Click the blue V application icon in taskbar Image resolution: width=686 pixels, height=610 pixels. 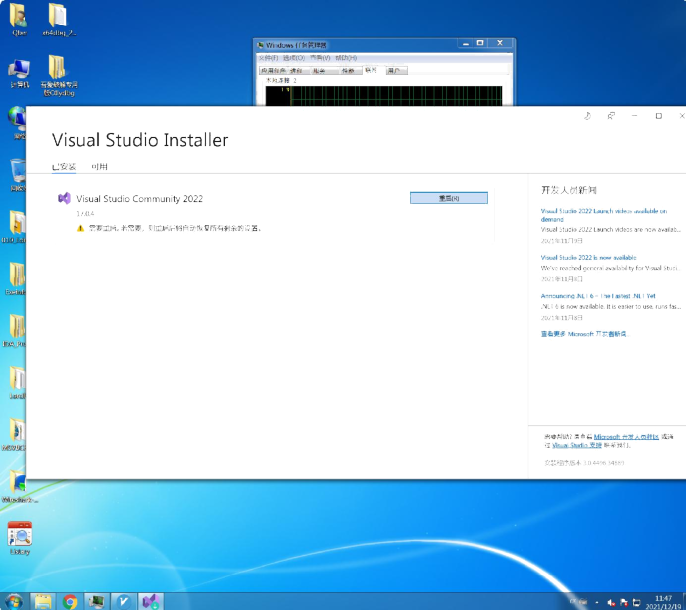[x=124, y=601]
